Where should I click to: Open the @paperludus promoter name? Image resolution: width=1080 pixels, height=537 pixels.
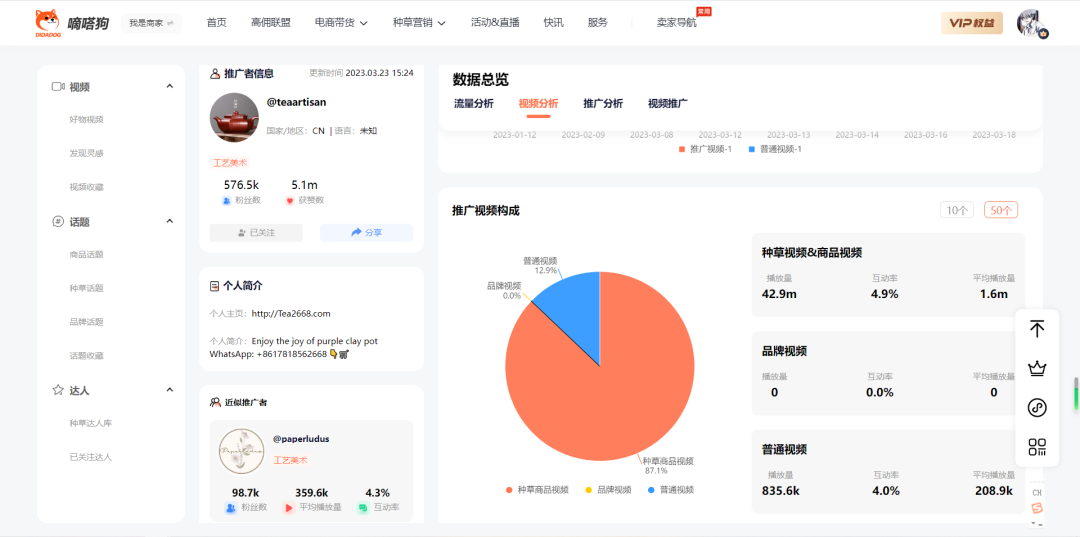301,439
